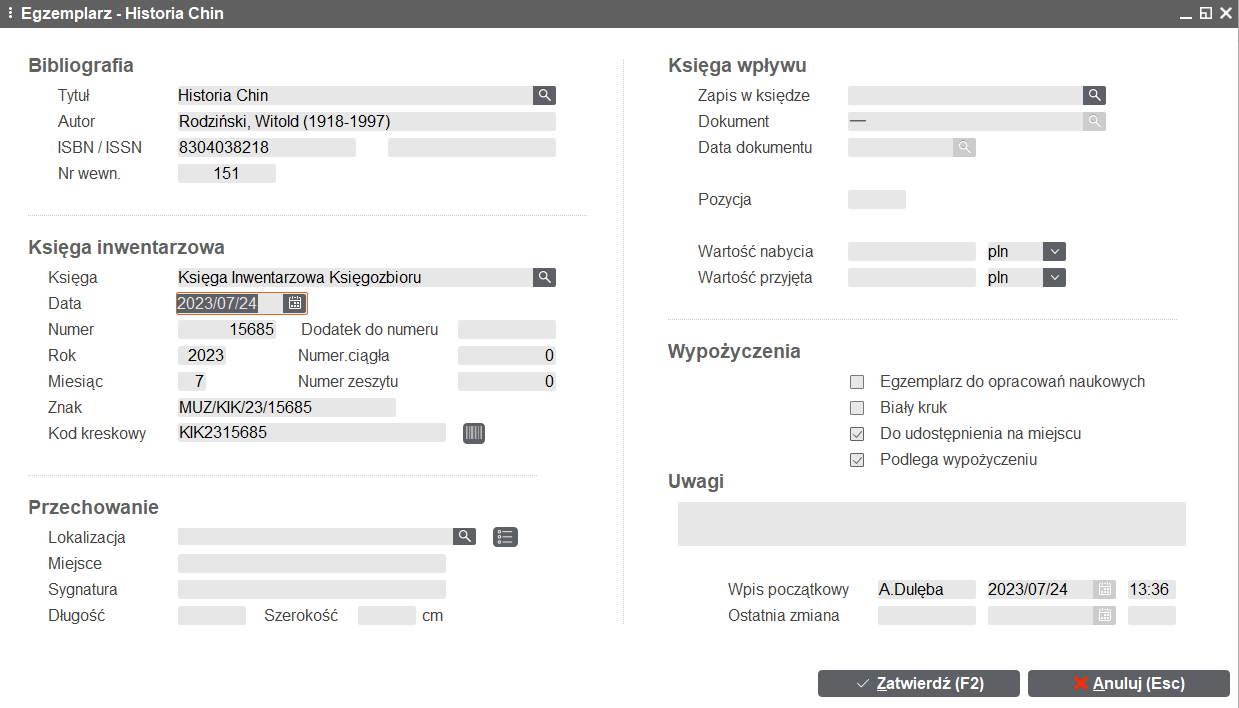Minimize the Egzemplarz window
The width and height of the screenshot is (1239, 708).
pyautogui.click(x=1186, y=14)
